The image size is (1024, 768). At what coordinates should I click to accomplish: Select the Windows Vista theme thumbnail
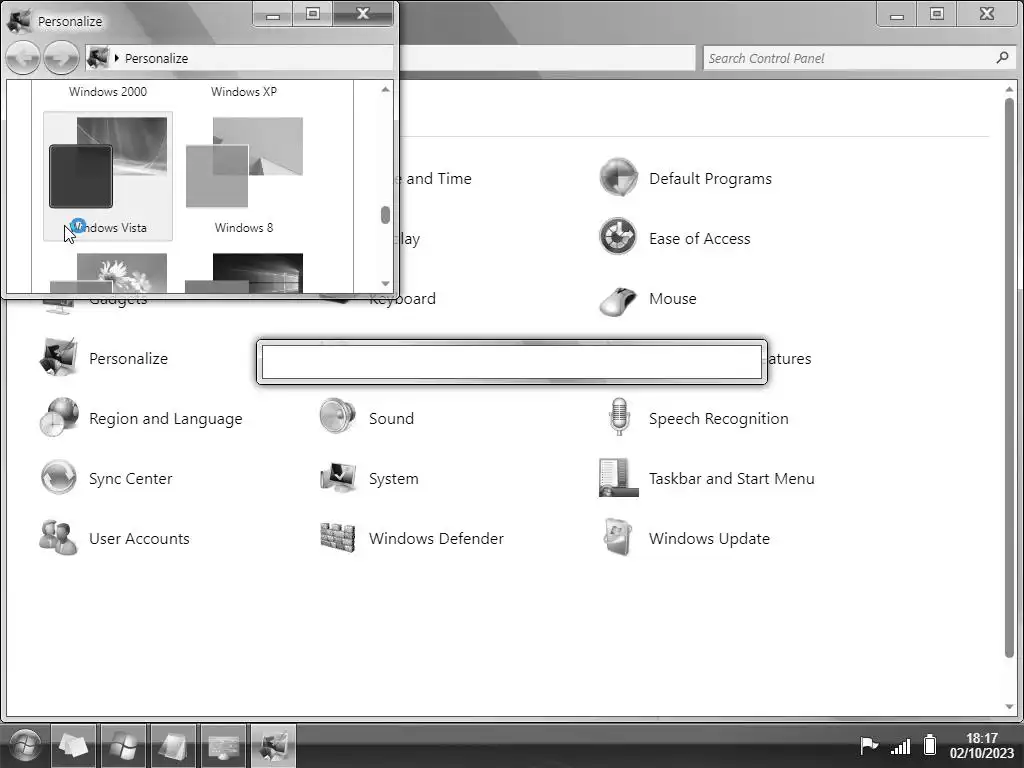coord(108,176)
